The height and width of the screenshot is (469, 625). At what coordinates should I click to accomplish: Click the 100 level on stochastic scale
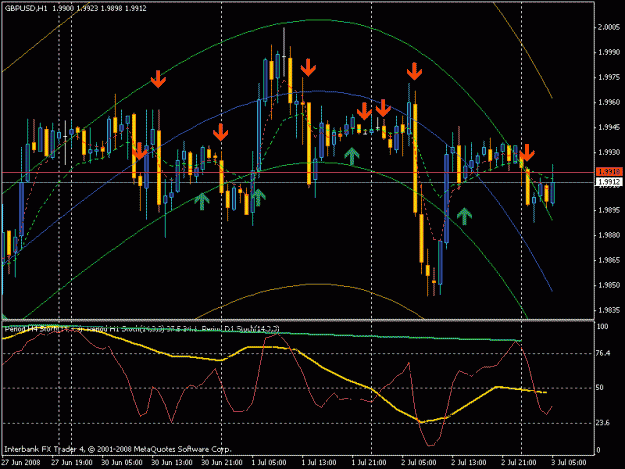(603, 326)
